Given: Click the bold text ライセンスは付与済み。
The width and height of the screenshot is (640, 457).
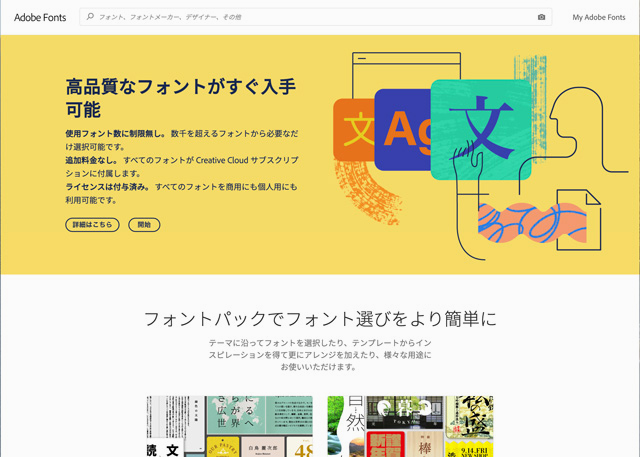Looking at the screenshot, I should pyautogui.click(x=108, y=187).
